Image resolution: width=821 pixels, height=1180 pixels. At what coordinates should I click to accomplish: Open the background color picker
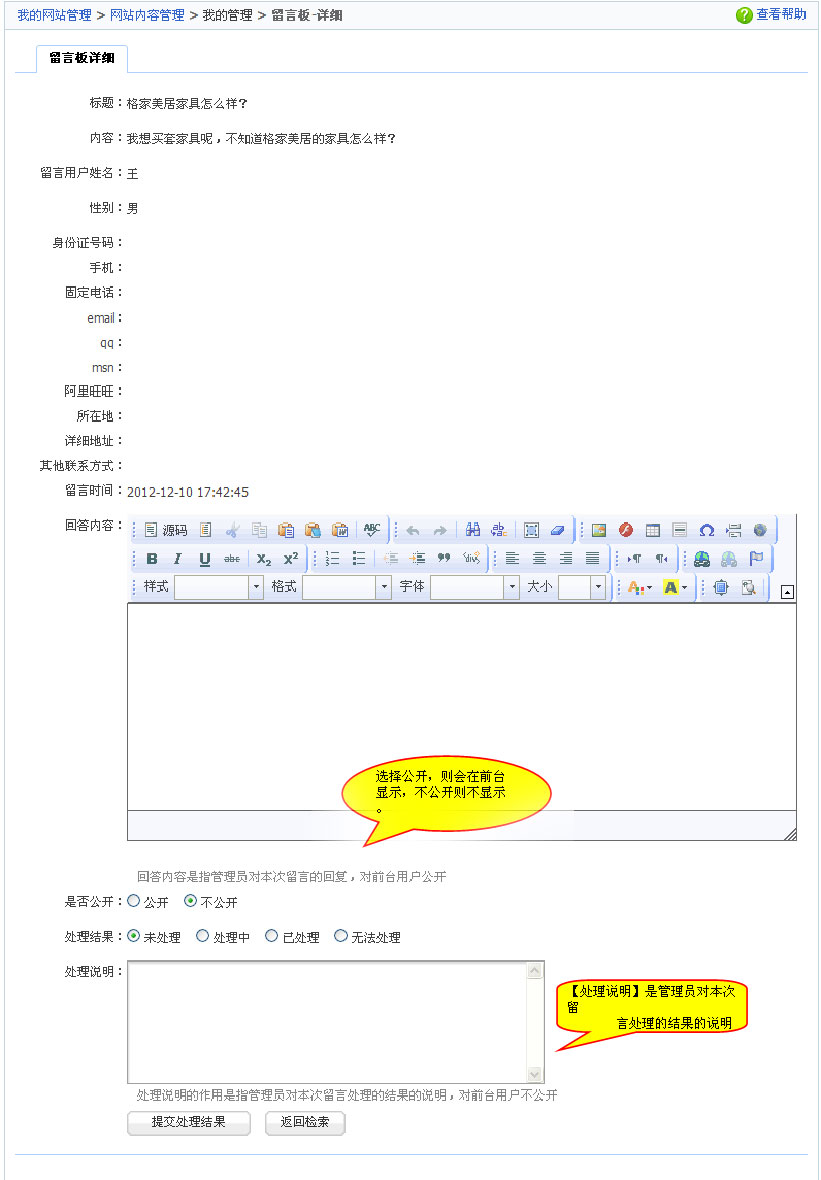(x=675, y=588)
